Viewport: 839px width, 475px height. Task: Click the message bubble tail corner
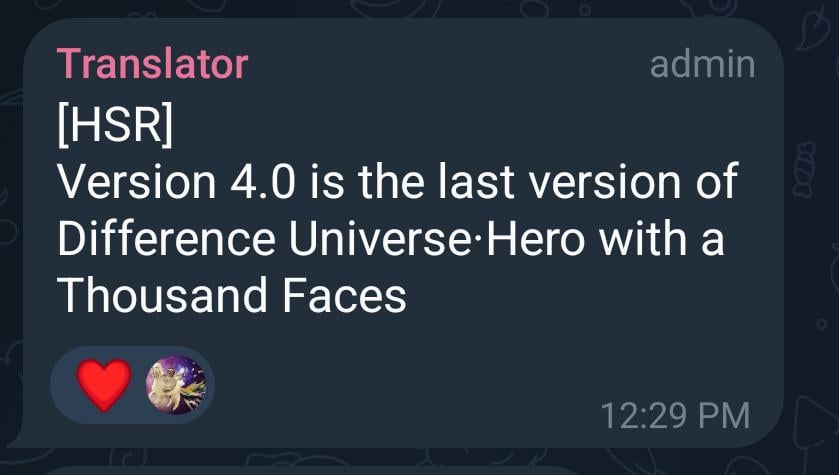click(x=17, y=438)
